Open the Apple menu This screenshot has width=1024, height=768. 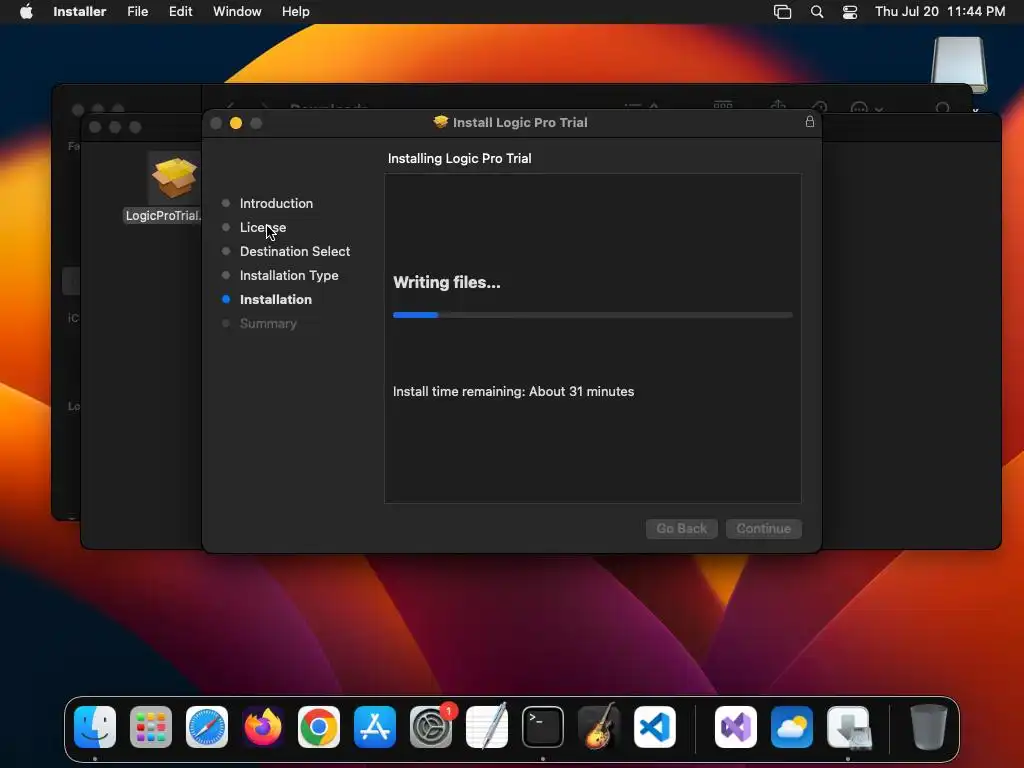tap(26, 11)
